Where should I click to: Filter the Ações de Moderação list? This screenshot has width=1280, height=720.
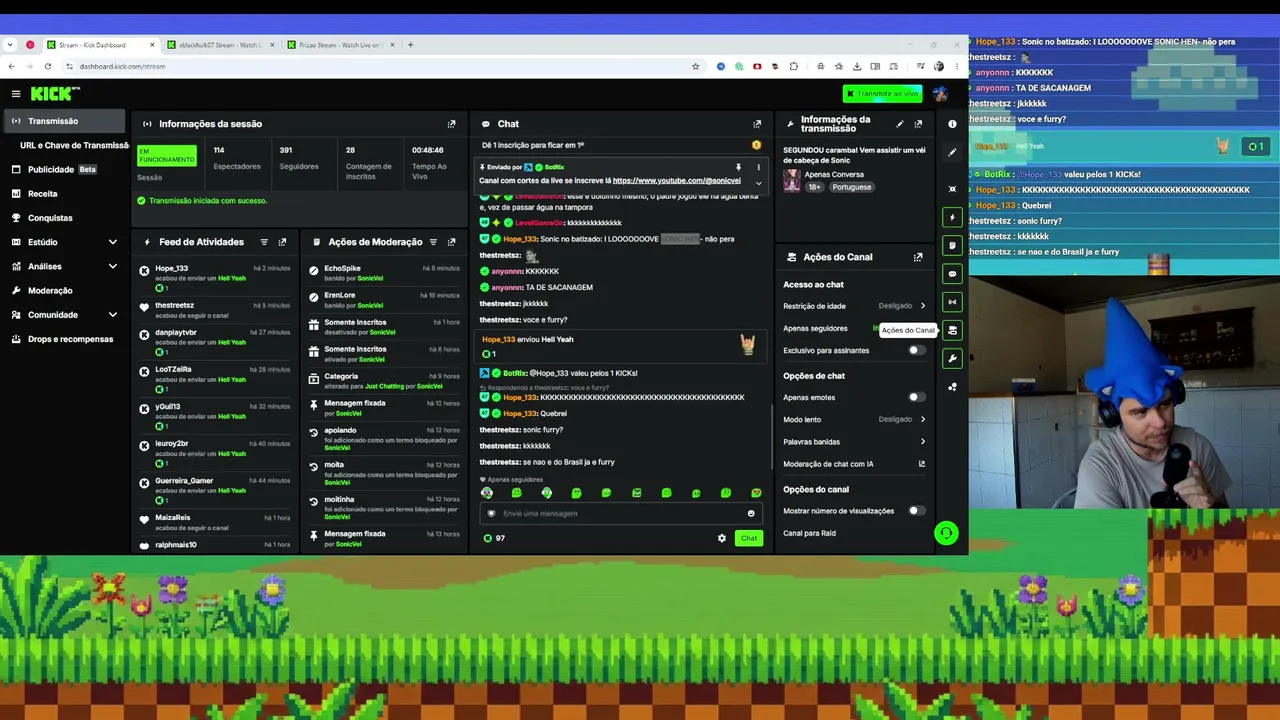point(433,242)
